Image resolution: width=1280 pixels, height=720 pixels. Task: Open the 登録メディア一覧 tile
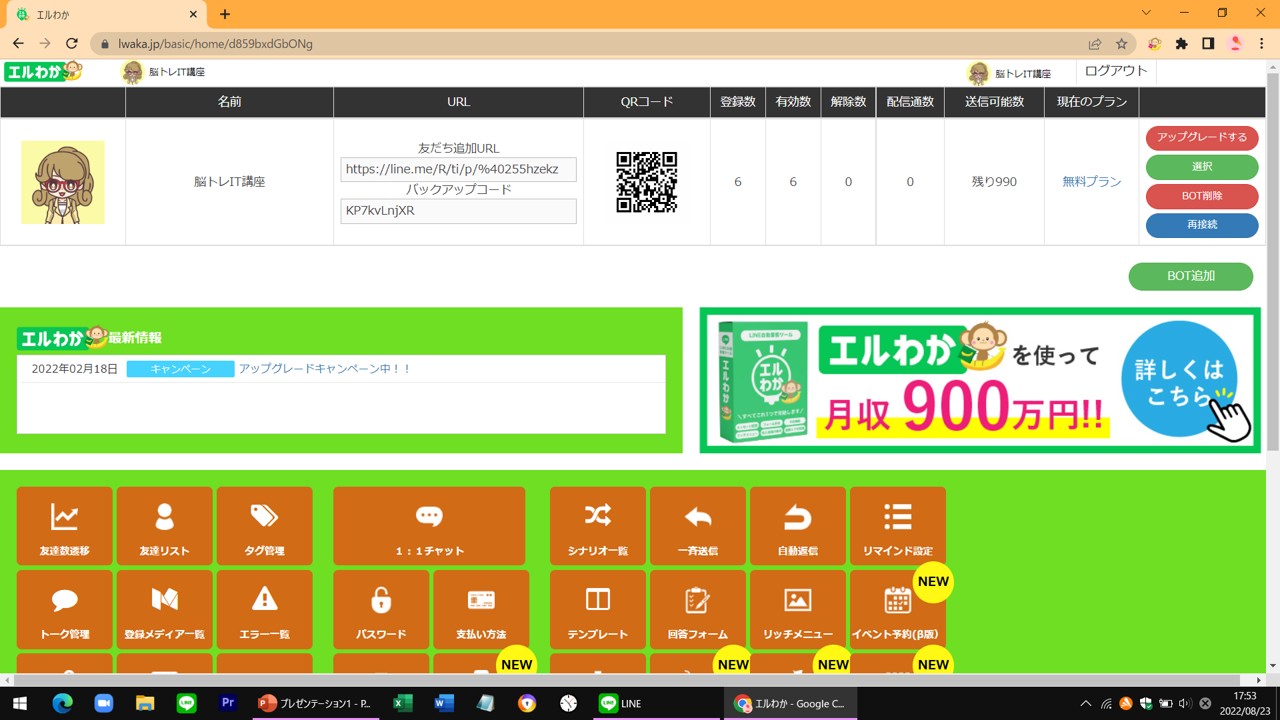click(165, 609)
